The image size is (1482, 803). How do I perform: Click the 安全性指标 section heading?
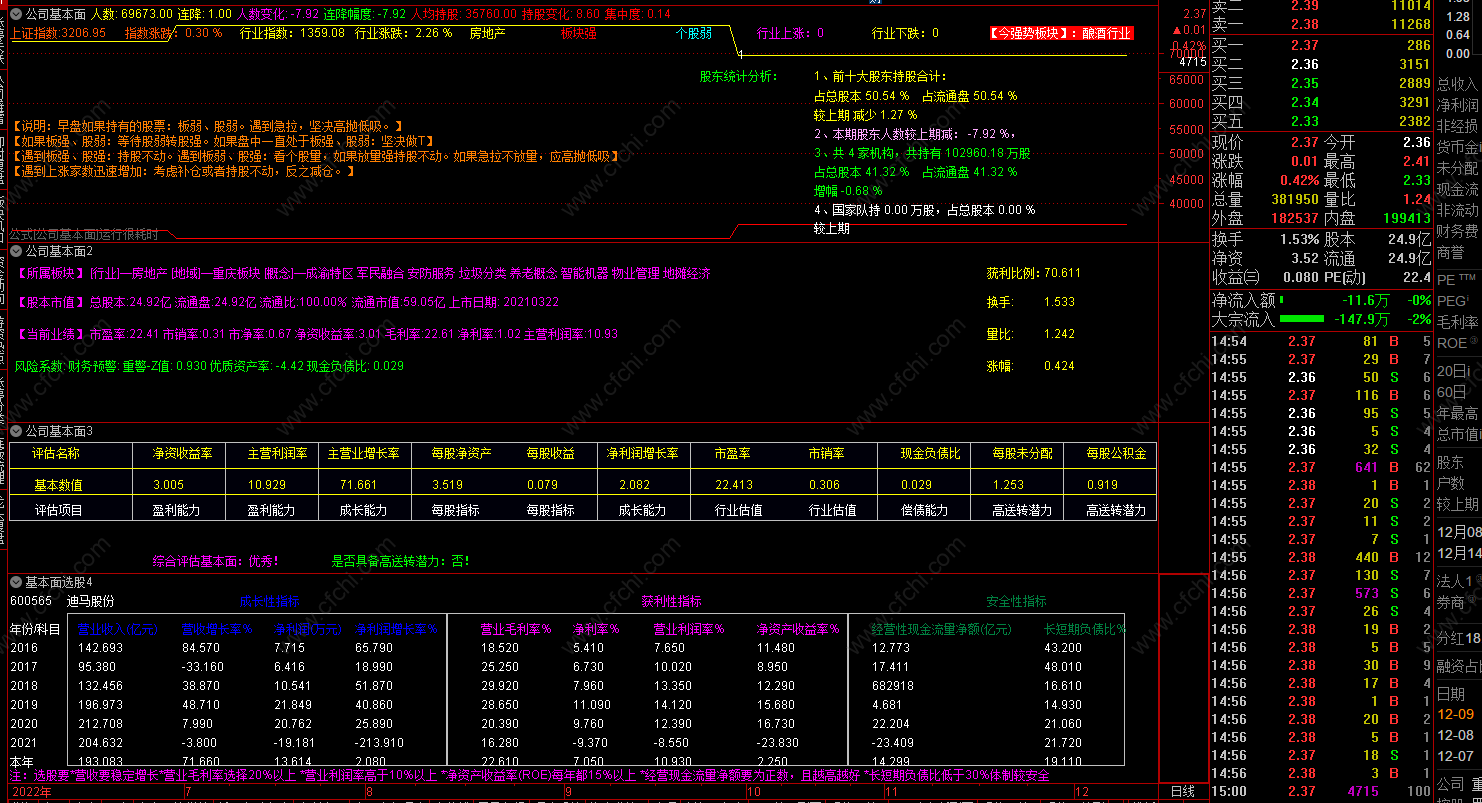[1016, 601]
